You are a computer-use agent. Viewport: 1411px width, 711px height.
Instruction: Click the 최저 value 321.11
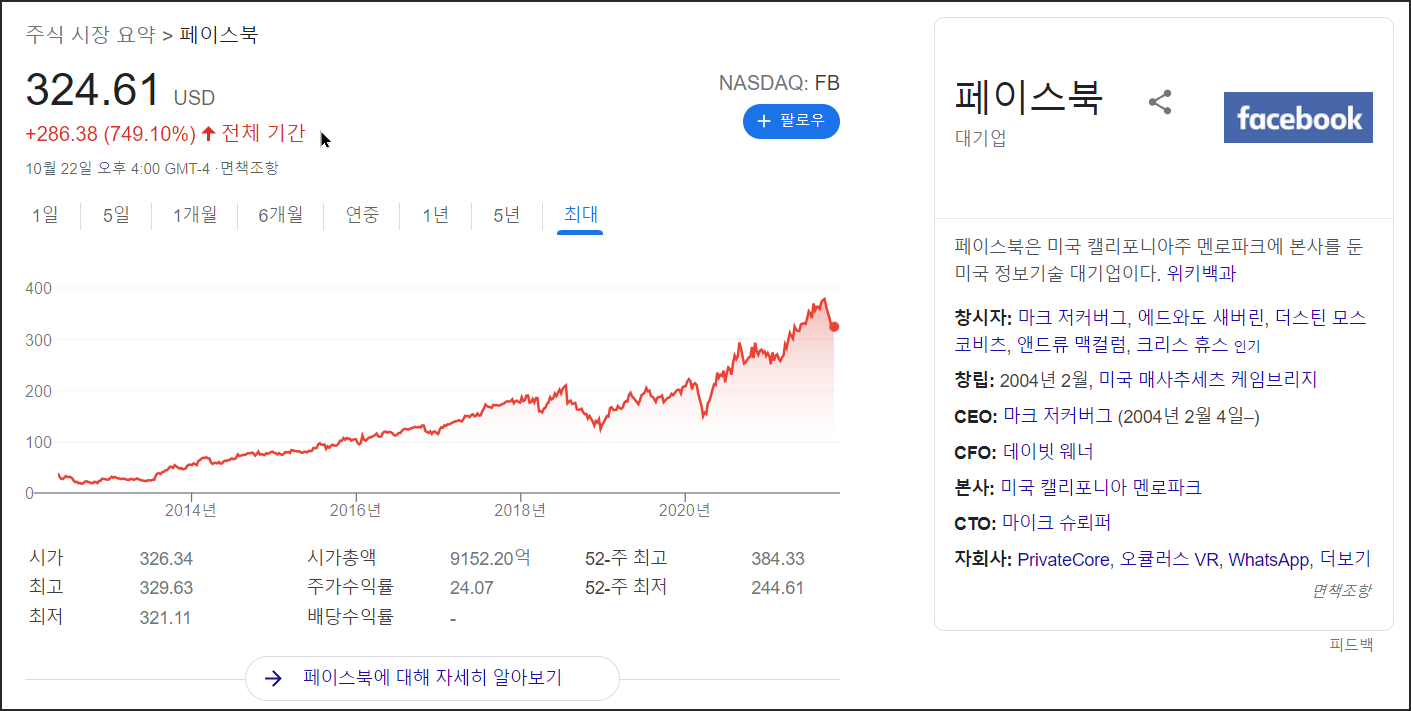pos(165,618)
